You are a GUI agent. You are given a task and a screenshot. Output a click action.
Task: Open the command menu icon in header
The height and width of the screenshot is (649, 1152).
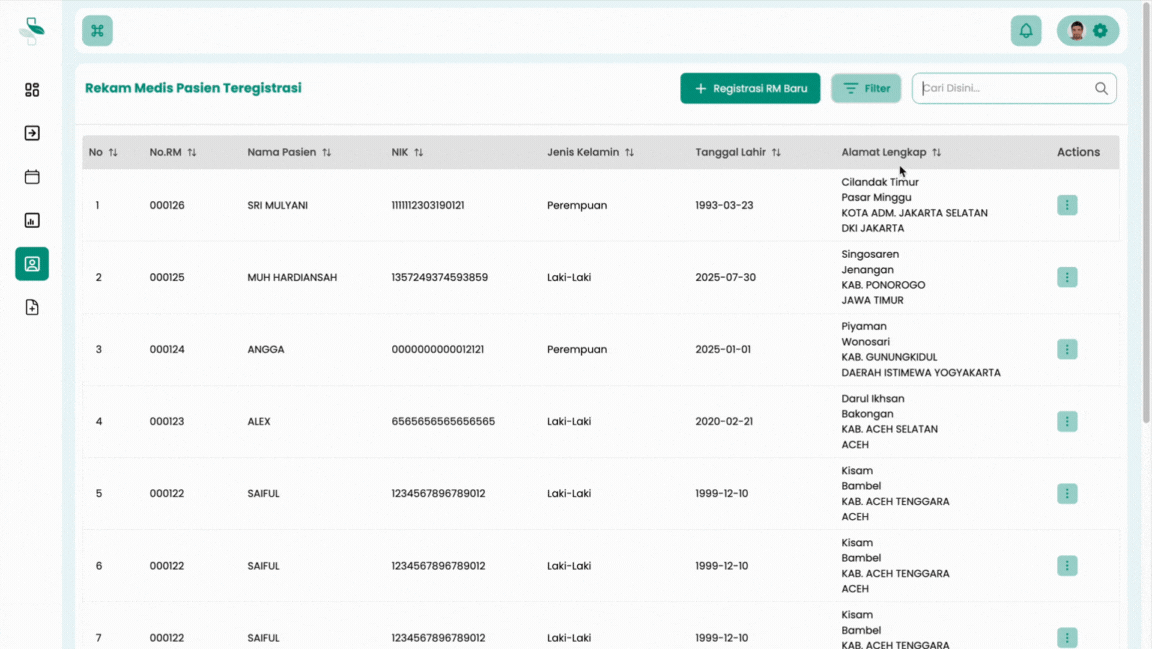click(x=97, y=31)
